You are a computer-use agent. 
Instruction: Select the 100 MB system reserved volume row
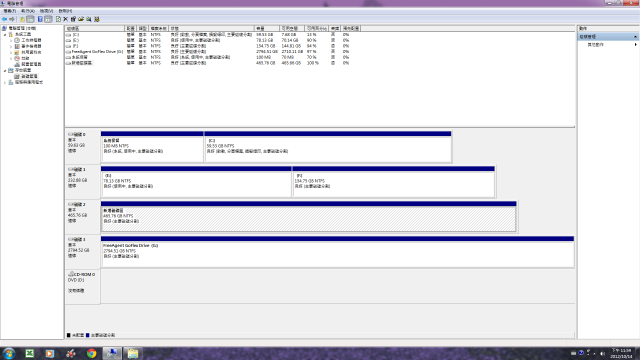tap(208, 58)
